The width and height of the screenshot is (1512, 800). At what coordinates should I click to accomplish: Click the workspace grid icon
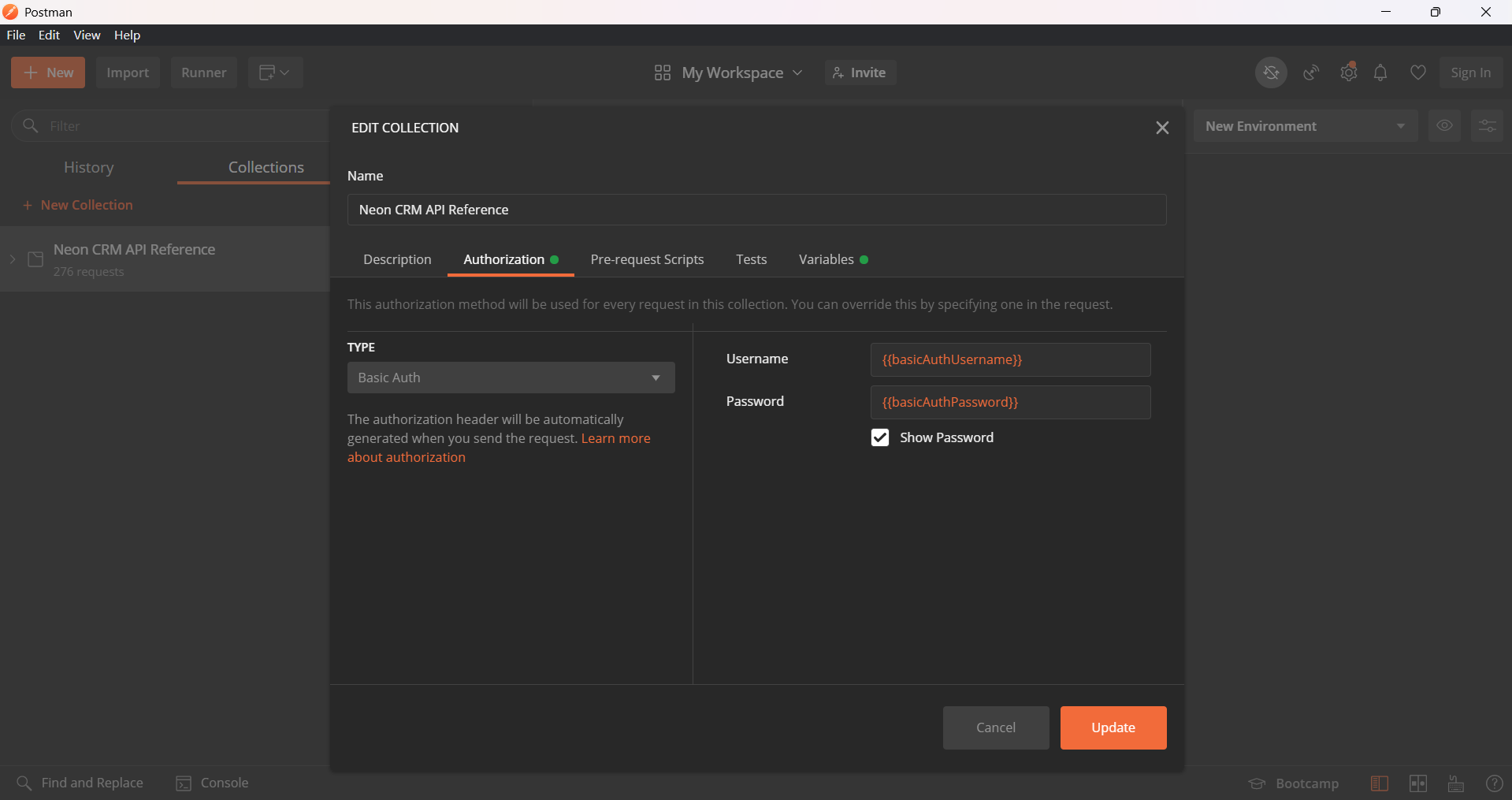(x=663, y=73)
